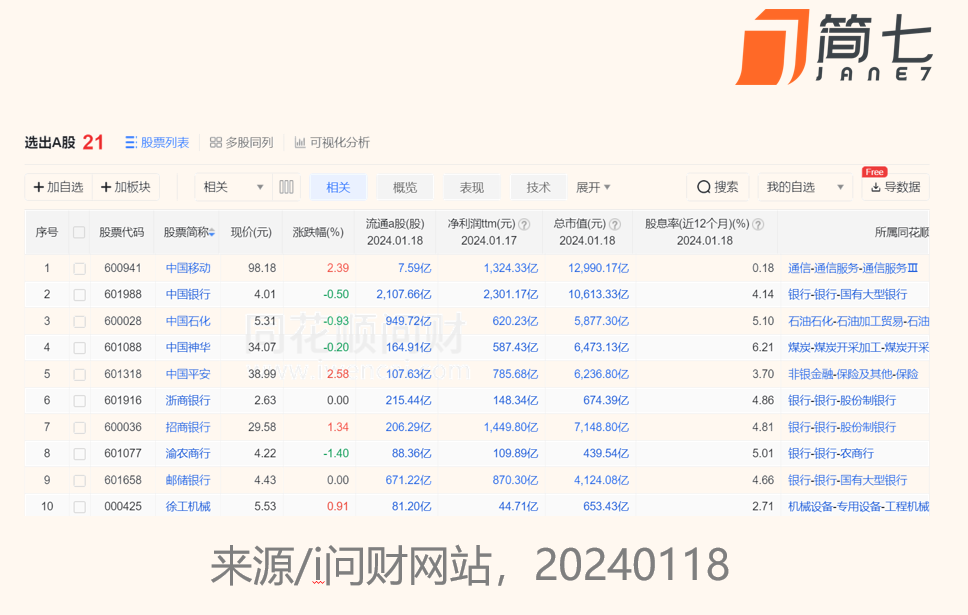Toggle the select-all checkbox in table header
This screenshot has width=968, height=615.
tap(79, 233)
